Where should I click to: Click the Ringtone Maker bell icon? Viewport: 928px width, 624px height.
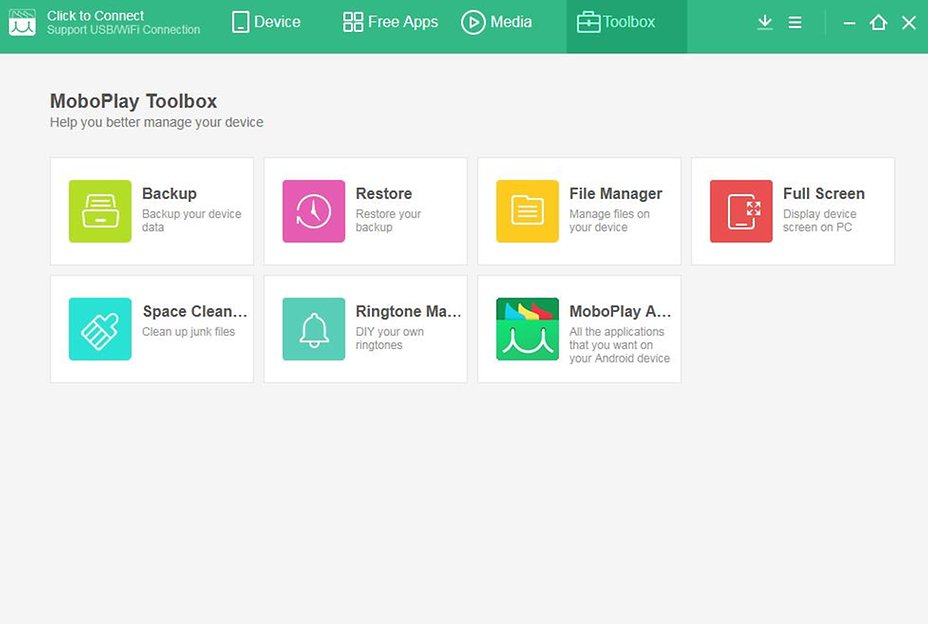(314, 329)
